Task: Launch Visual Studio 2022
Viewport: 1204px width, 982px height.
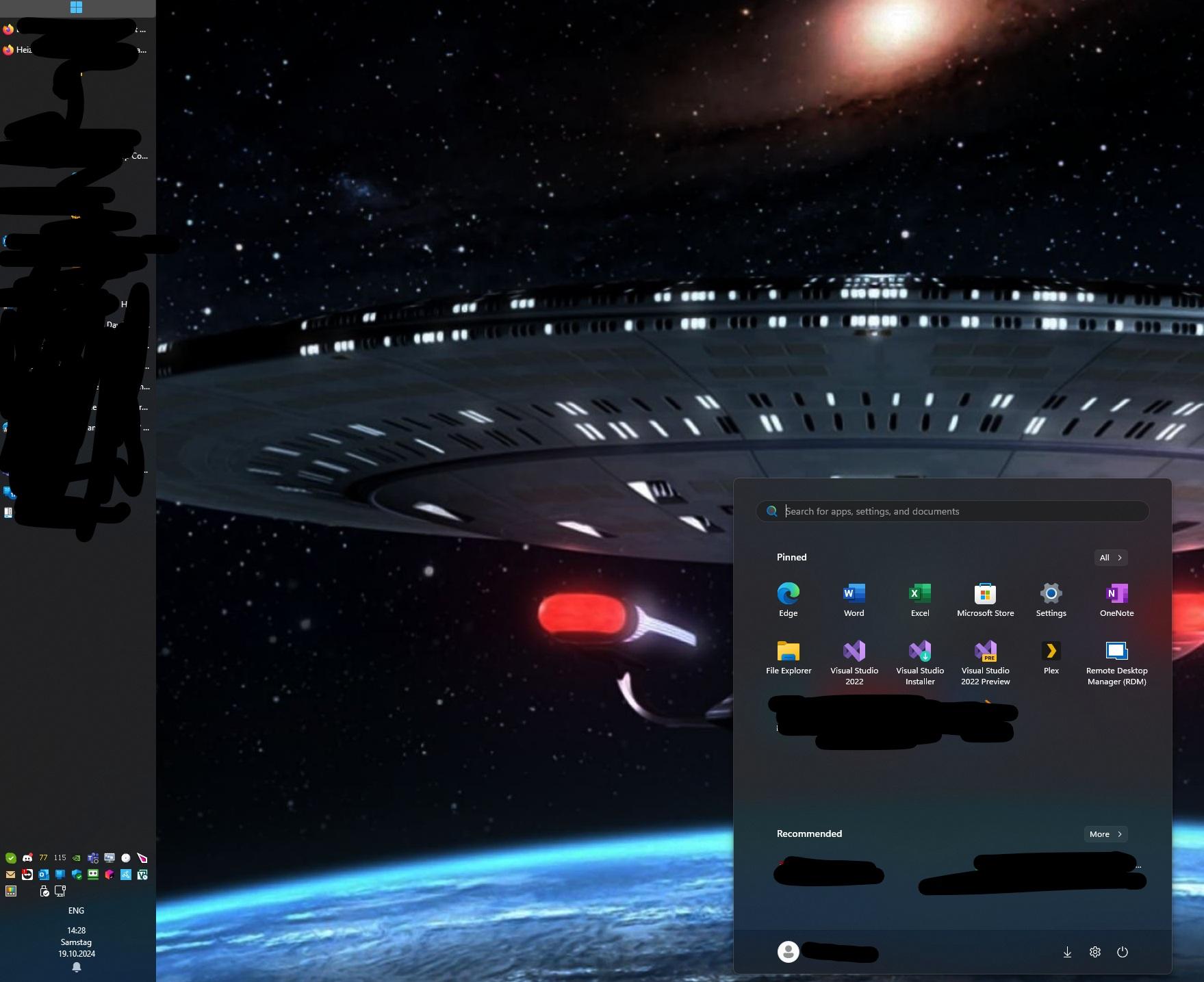Action: [854, 662]
